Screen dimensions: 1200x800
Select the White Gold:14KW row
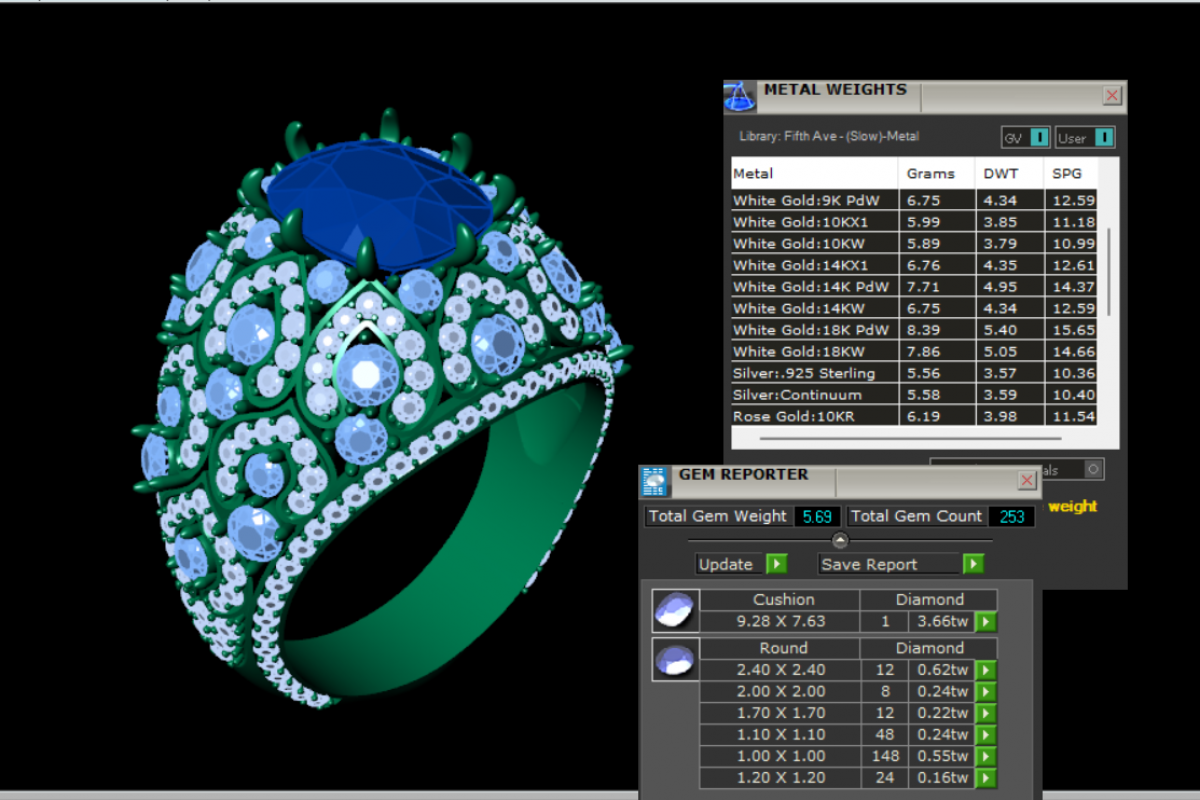[x=813, y=308]
